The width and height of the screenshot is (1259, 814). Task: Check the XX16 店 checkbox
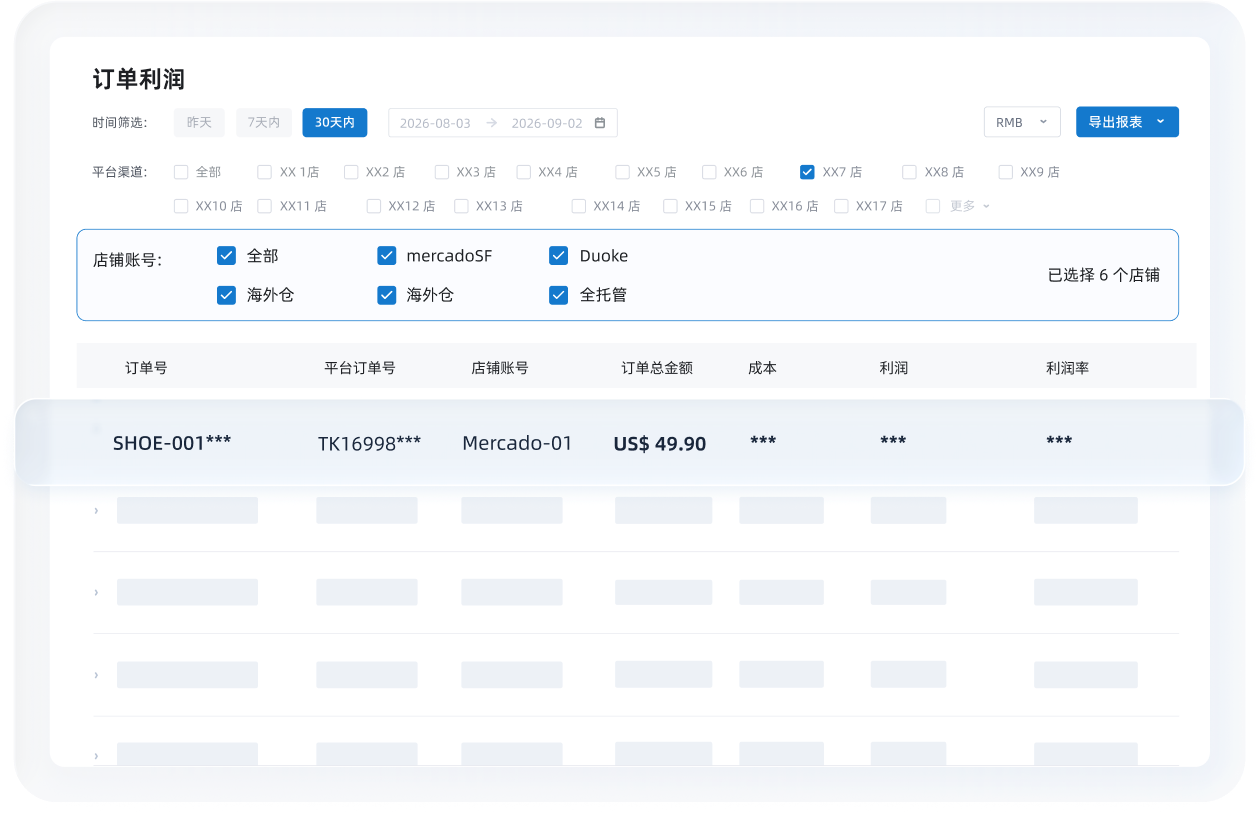[x=757, y=206]
